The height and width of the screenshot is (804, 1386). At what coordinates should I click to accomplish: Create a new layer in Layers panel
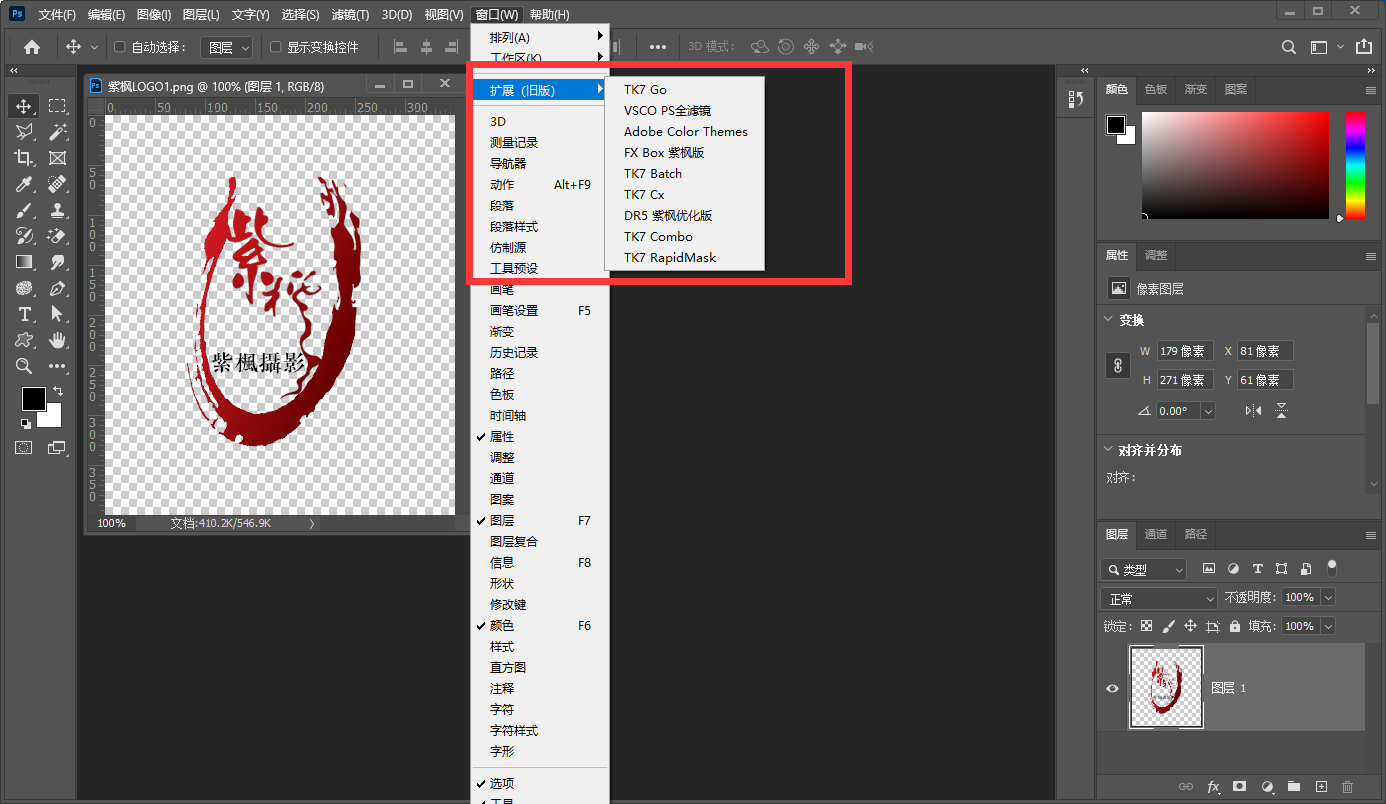click(x=1321, y=787)
